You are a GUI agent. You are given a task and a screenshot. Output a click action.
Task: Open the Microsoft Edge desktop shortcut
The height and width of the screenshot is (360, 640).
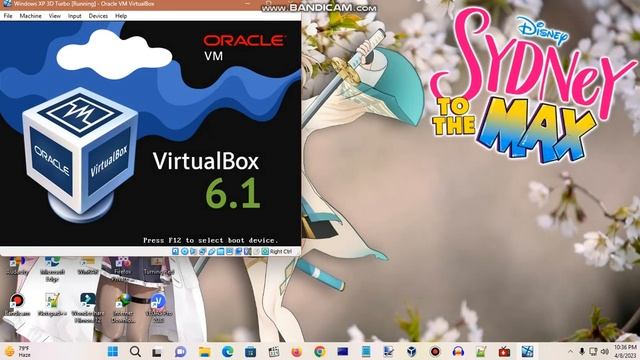(53, 269)
